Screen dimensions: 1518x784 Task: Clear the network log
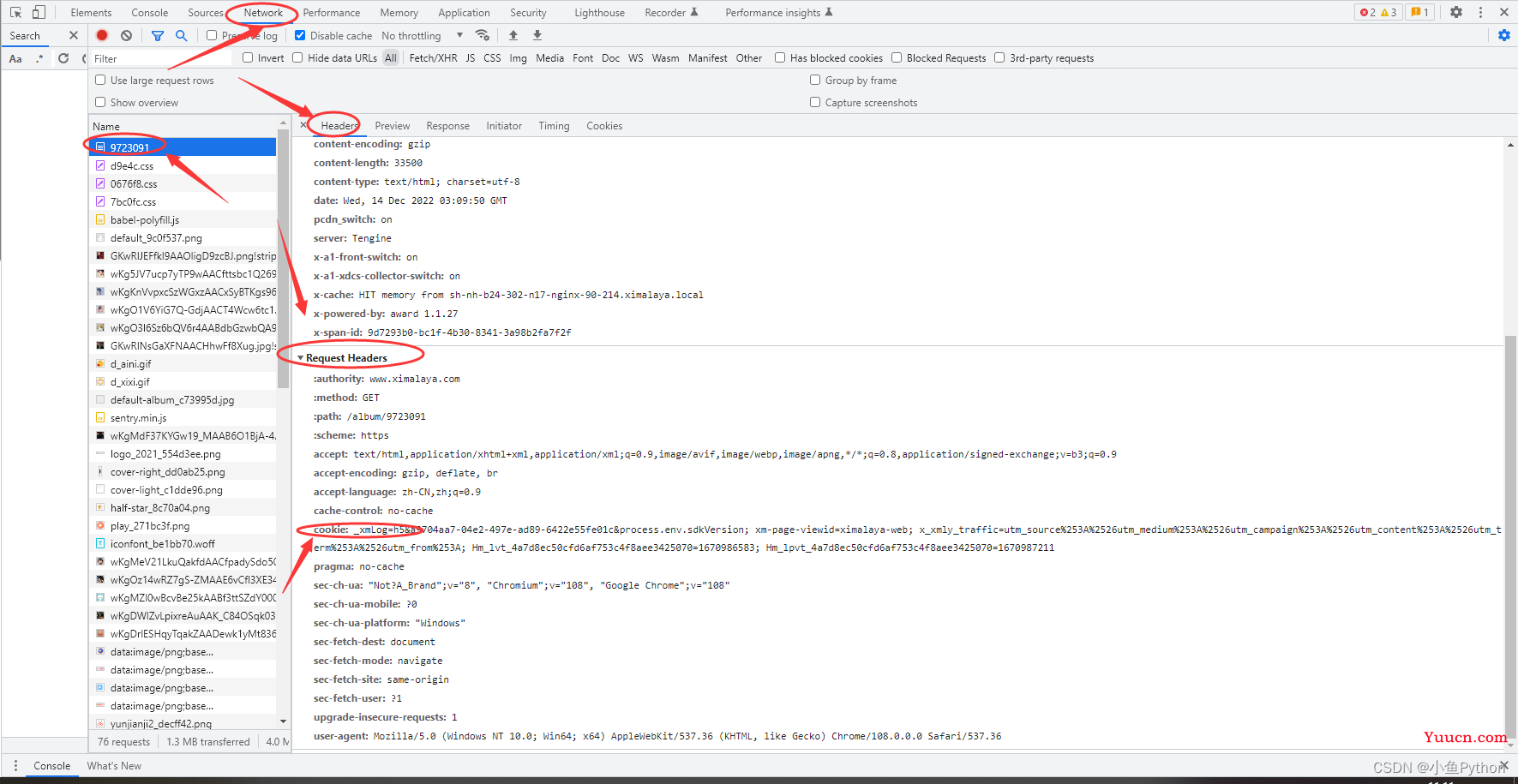click(127, 35)
